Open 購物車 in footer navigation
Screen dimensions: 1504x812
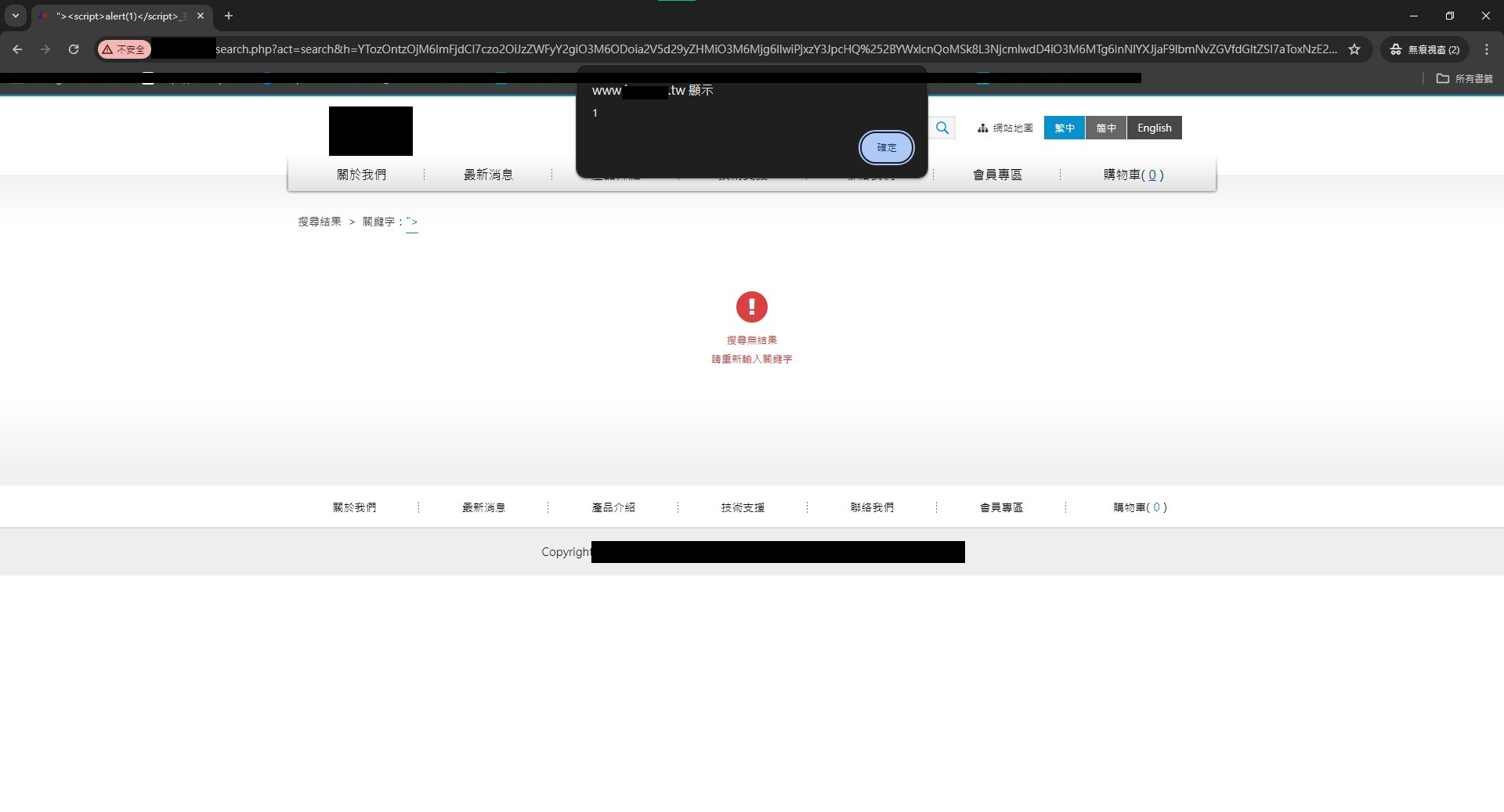click(x=1140, y=507)
